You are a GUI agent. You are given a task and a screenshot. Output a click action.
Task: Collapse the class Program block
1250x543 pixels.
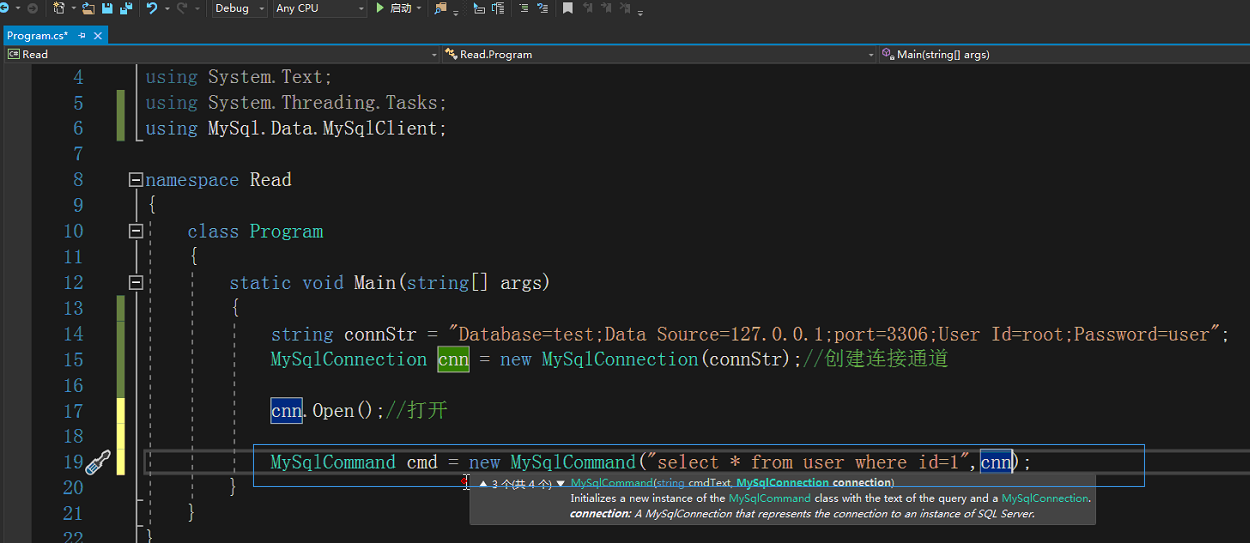pos(136,231)
